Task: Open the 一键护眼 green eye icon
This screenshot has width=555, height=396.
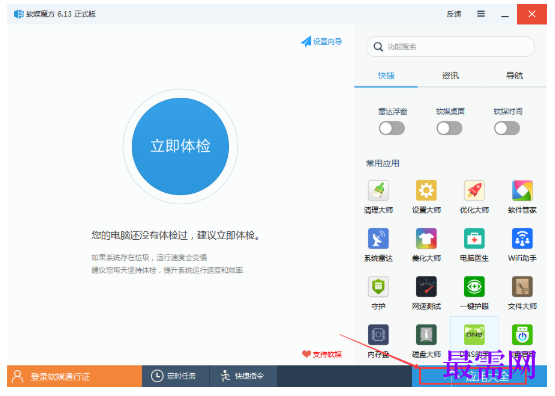Action: point(474,286)
